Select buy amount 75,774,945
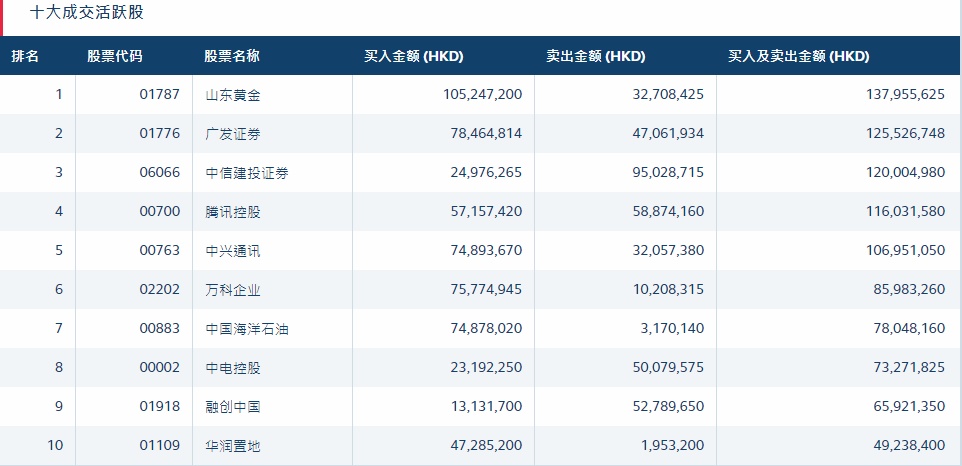Image resolution: width=962 pixels, height=466 pixels. pos(487,289)
